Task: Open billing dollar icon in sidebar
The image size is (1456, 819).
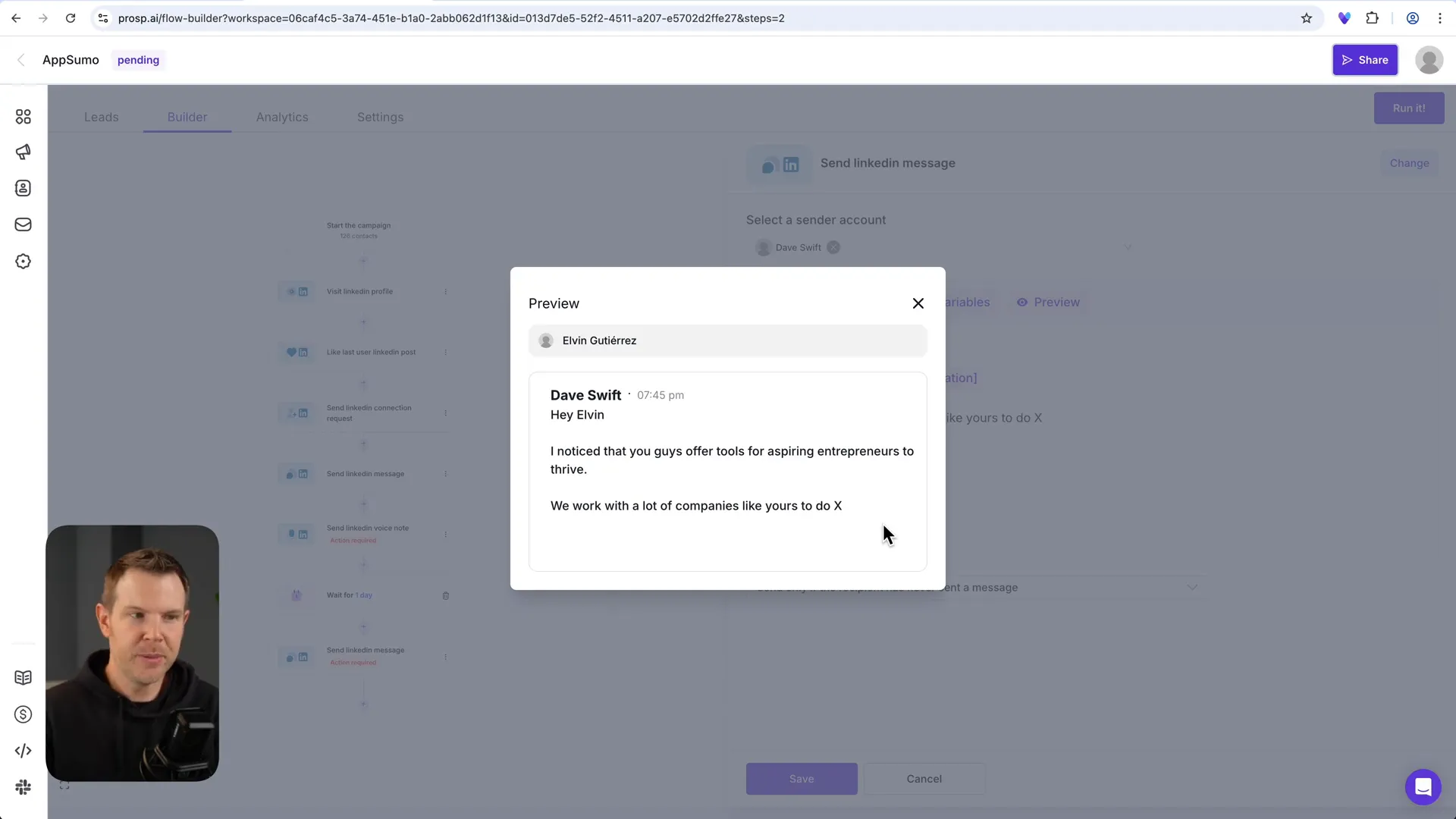Action: [23, 714]
